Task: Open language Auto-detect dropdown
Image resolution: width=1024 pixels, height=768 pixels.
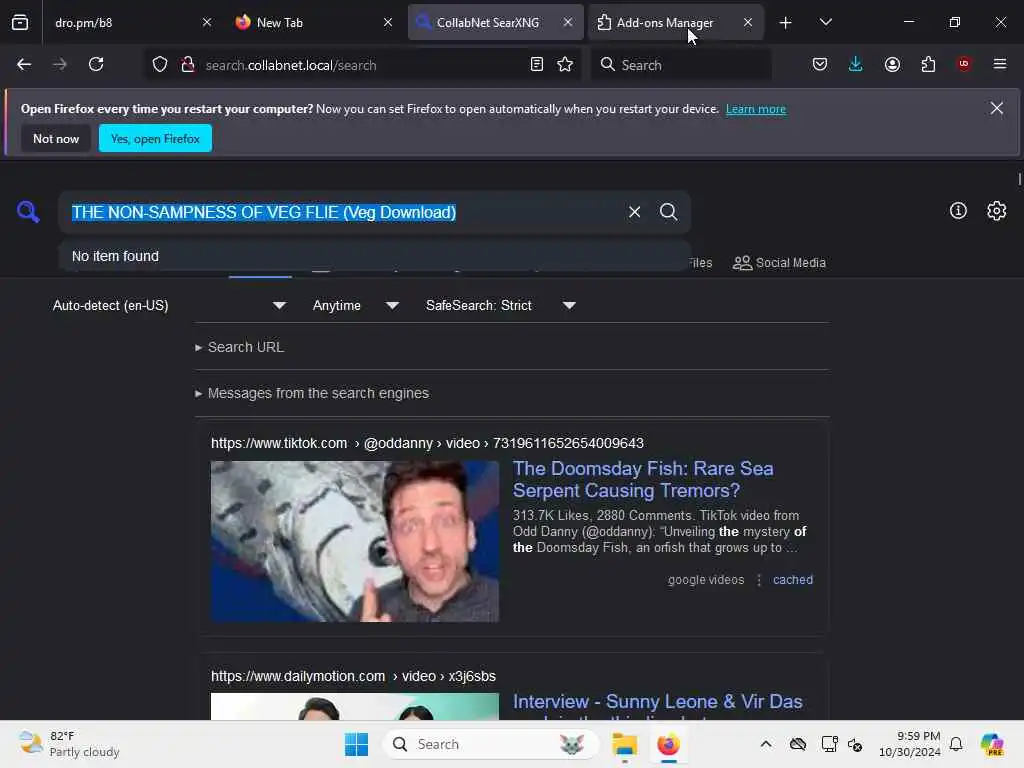Action: pyautogui.click(x=169, y=305)
